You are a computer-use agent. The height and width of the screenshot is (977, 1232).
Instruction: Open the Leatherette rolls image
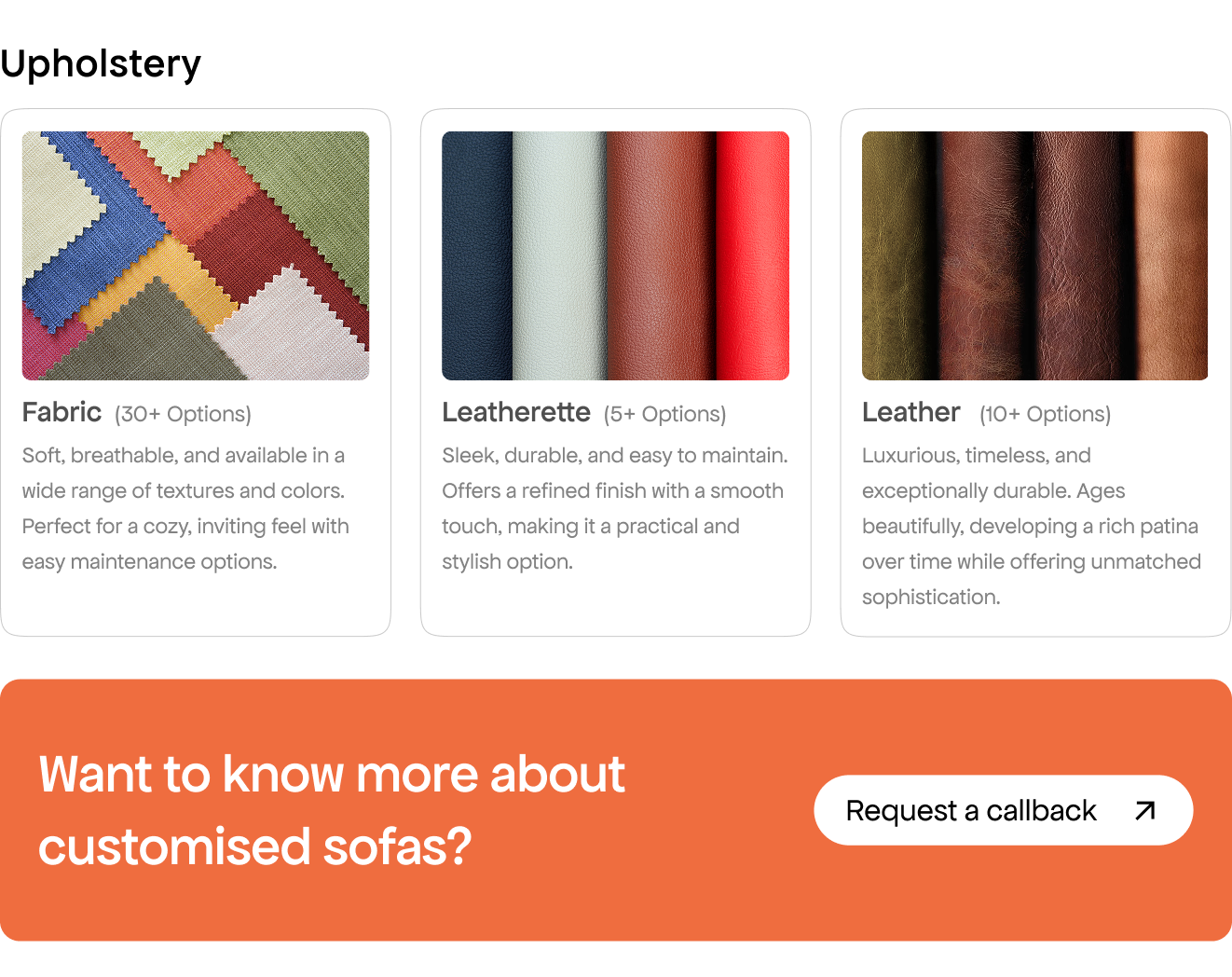[x=615, y=255]
